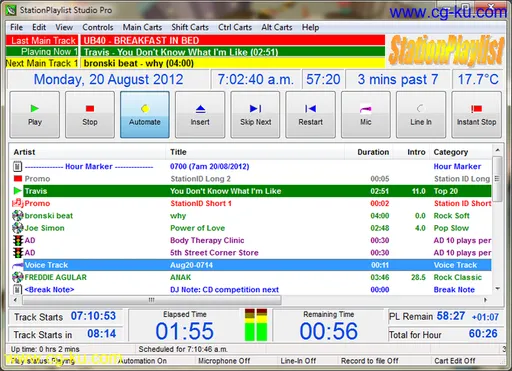This screenshot has height=371, width=512.
Task: Click the red icon beside StationID Long 2
Action: 18,179
